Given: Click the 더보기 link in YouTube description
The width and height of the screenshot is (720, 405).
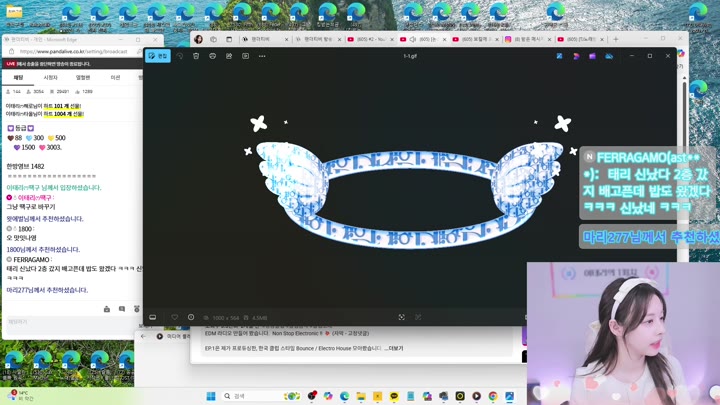Looking at the screenshot, I should pos(396,349).
